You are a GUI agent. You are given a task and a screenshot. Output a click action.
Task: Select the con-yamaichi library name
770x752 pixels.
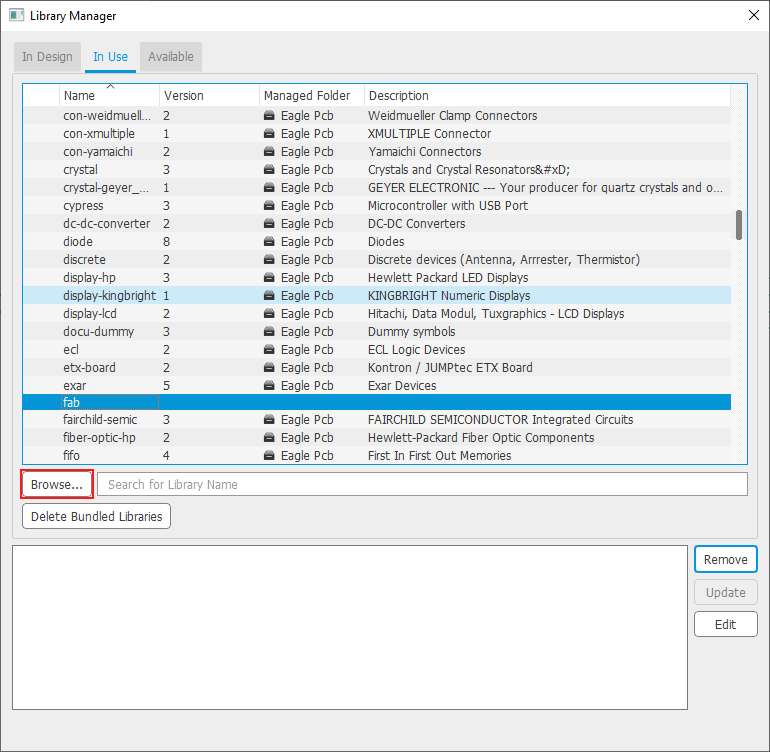pos(98,152)
